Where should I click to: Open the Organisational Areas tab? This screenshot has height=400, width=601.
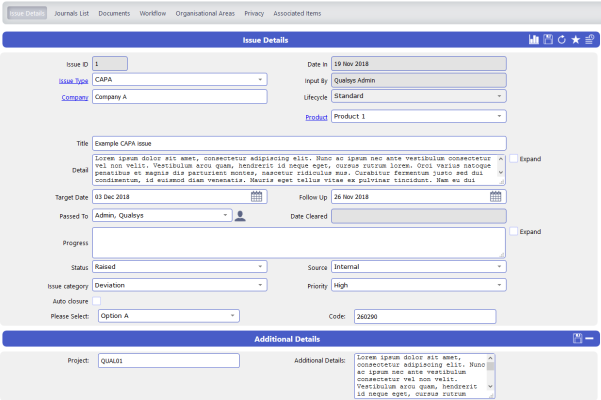pos(205,13)
